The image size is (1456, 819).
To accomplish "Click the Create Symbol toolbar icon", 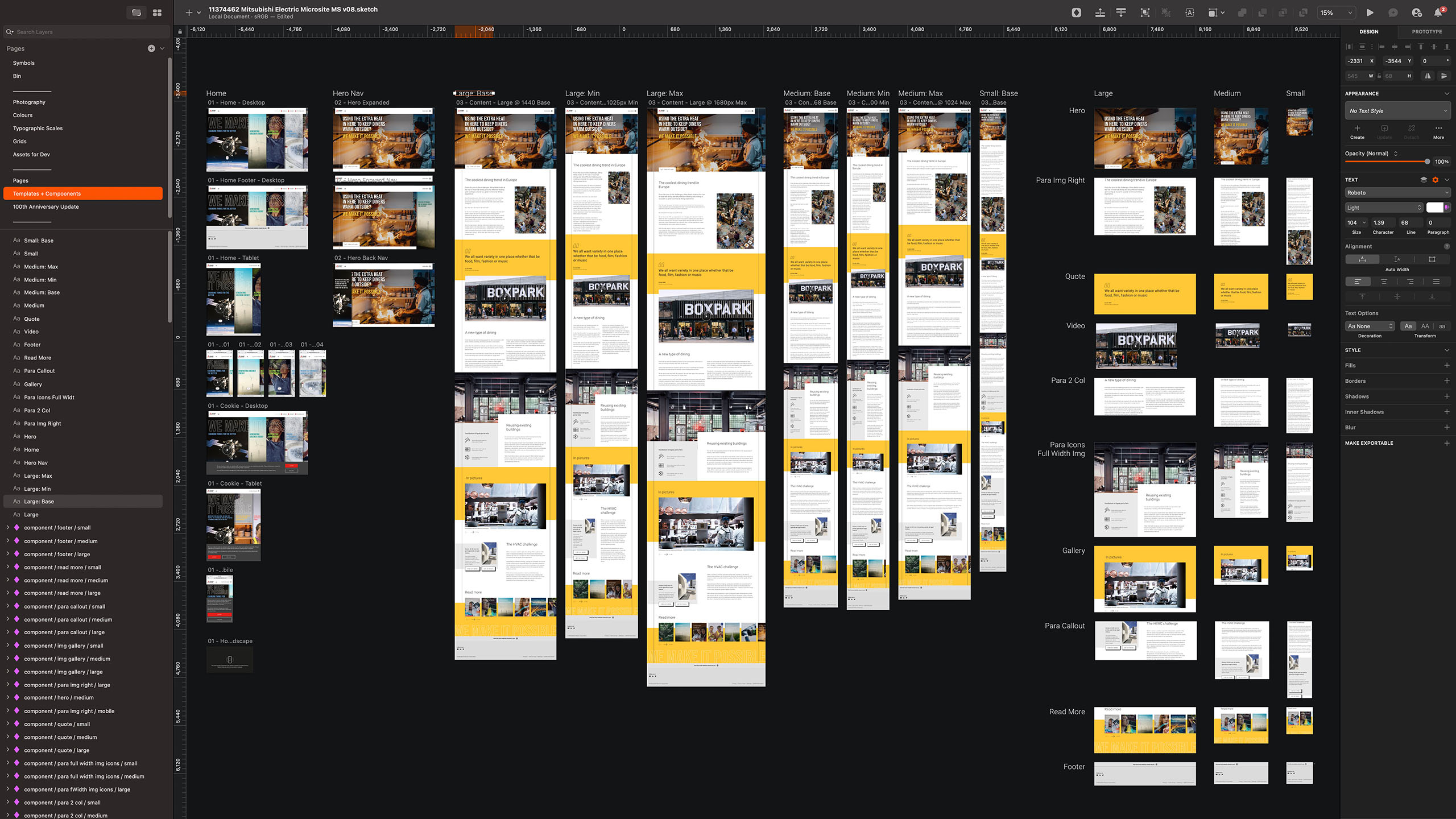I will pyautogui.click(x=1076, y=13).
